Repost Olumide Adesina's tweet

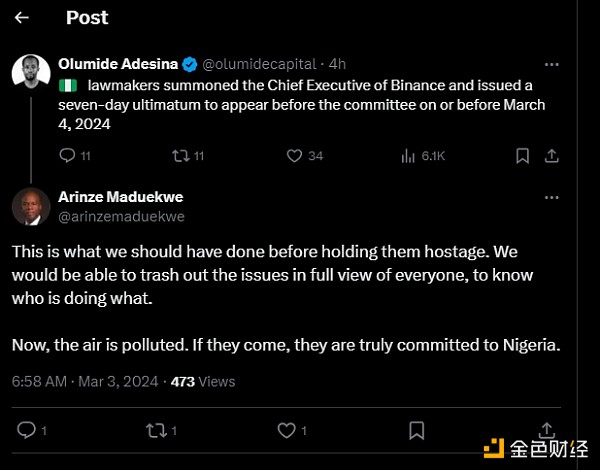[x=181, y=155]
